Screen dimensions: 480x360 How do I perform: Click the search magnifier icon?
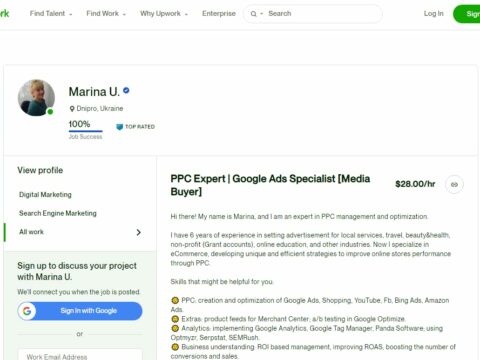pos(254,14)
